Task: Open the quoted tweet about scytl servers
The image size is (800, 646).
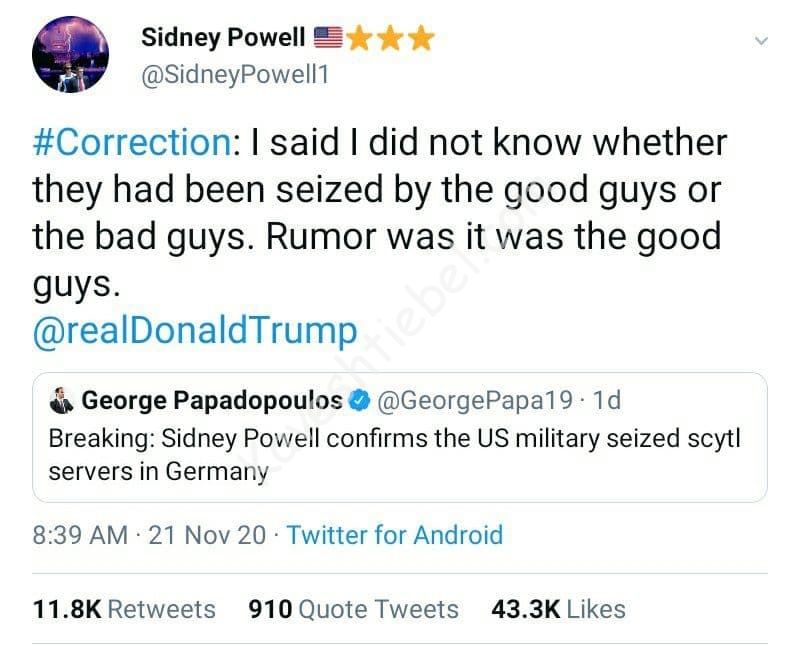Action: click(400, 455)
